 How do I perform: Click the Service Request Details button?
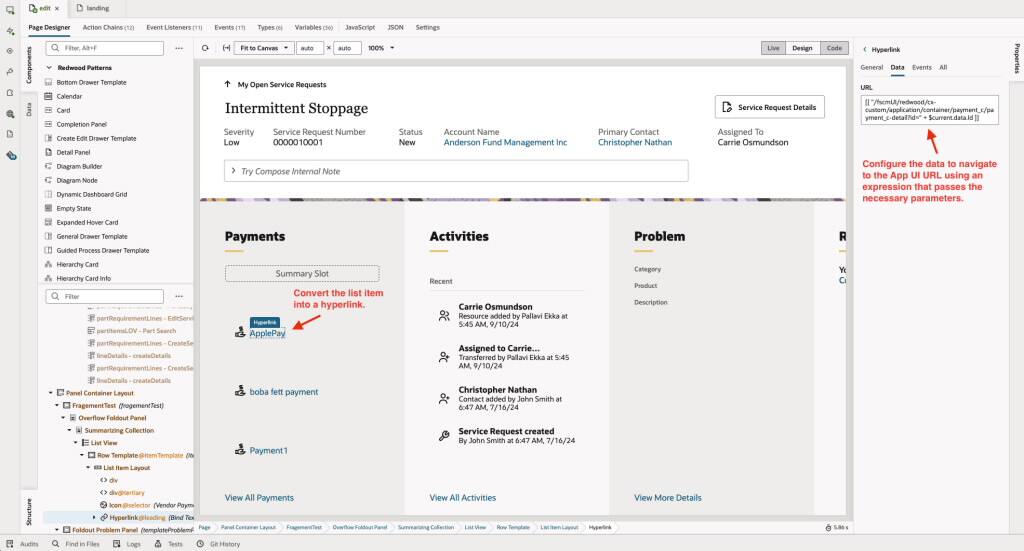(770, 107)
